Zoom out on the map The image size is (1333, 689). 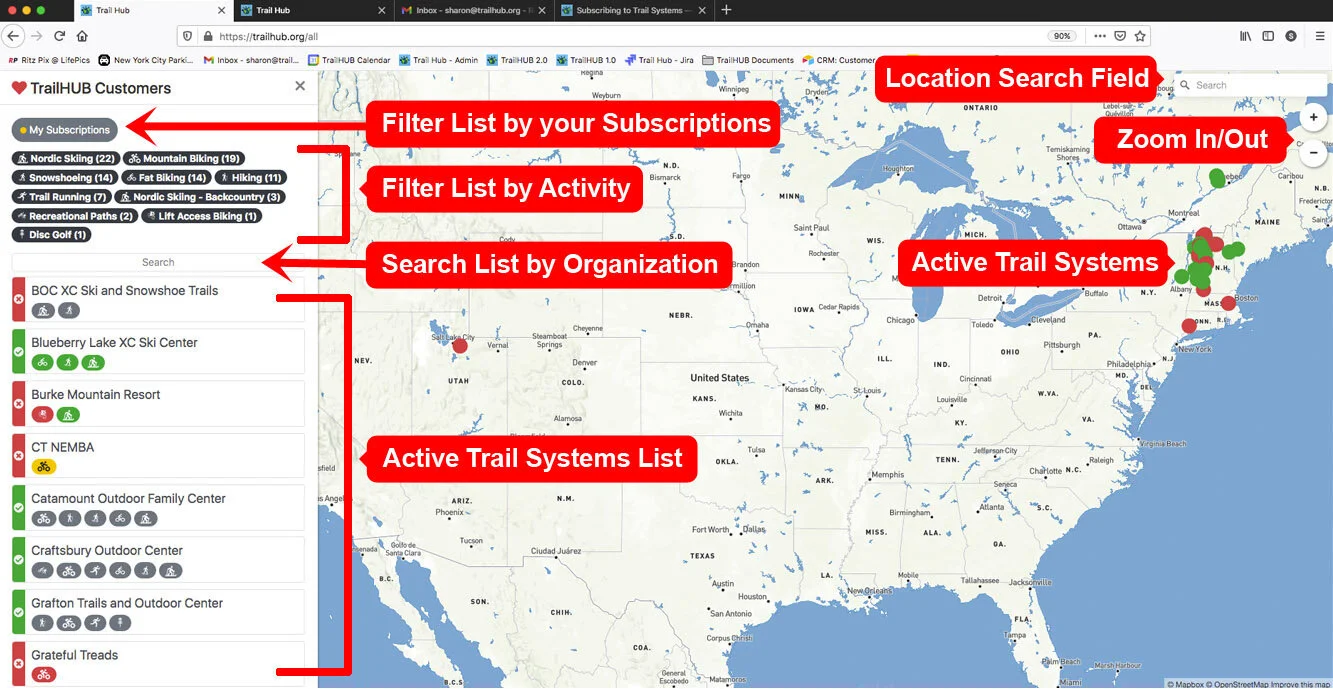coord(1313,153)
